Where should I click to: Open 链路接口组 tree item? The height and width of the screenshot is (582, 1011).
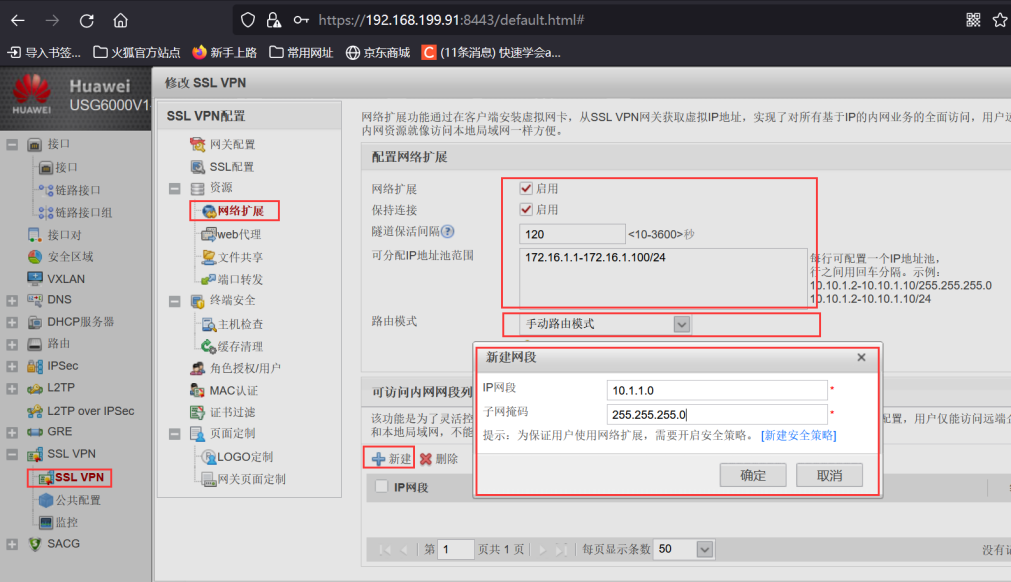(84, 213)
